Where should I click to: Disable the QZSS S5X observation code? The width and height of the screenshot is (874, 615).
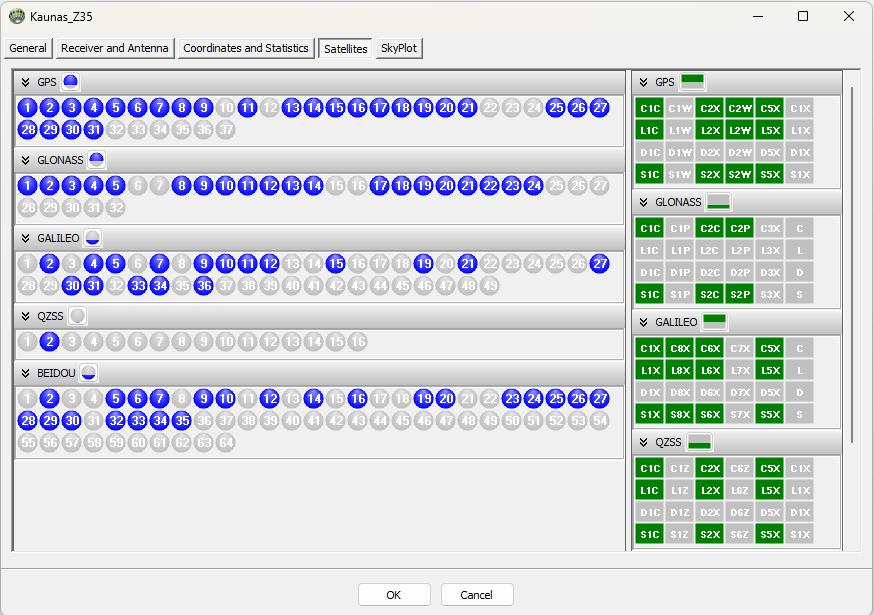770,534
